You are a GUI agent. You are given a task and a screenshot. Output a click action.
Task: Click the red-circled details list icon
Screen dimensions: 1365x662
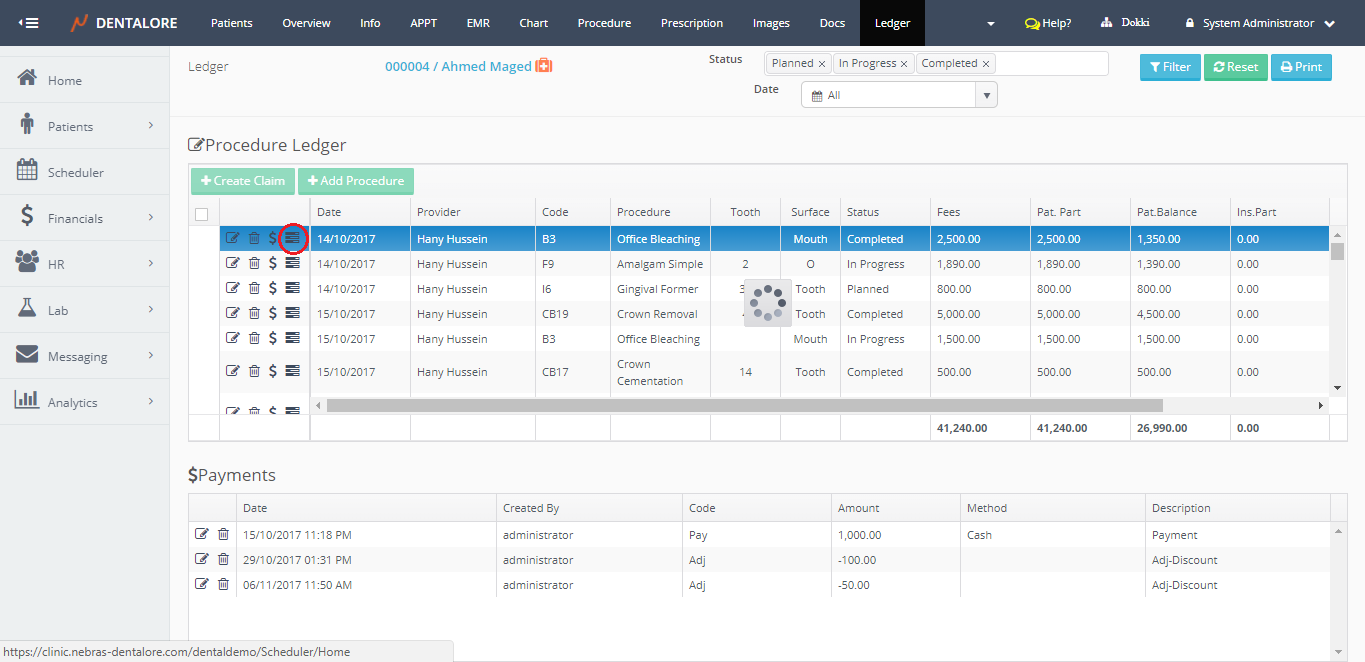pos(292,238)
